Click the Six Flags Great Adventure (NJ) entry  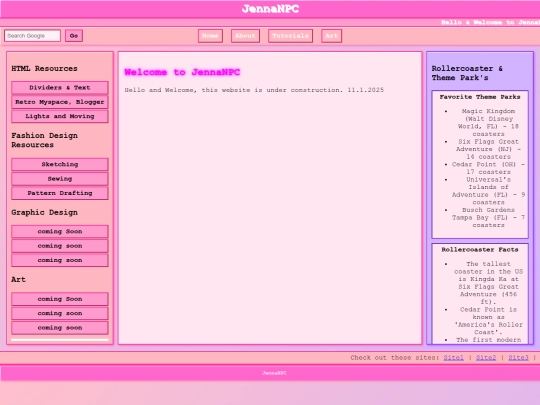pyautogui.click(x=488, y=149)
